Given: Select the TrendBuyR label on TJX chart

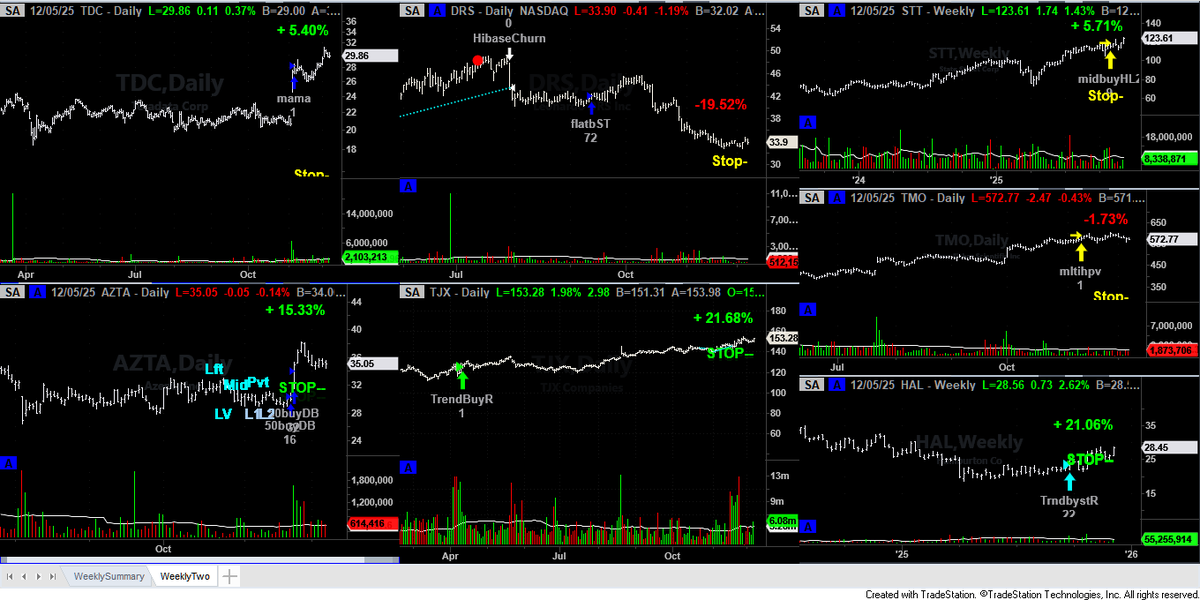Looking at the screenshot, I should pos(462,397).
